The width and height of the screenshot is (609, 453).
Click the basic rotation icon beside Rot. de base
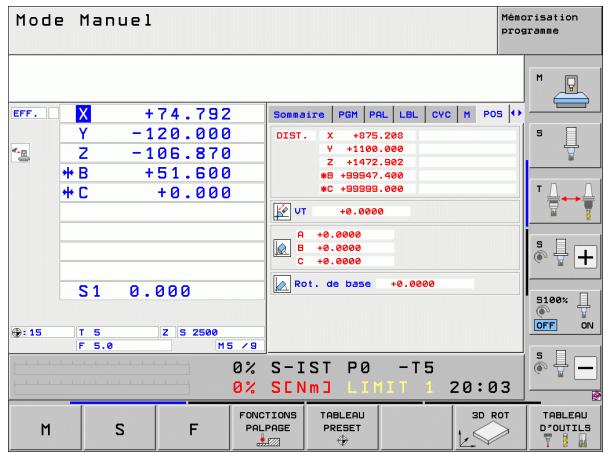[x=282, y=284]
